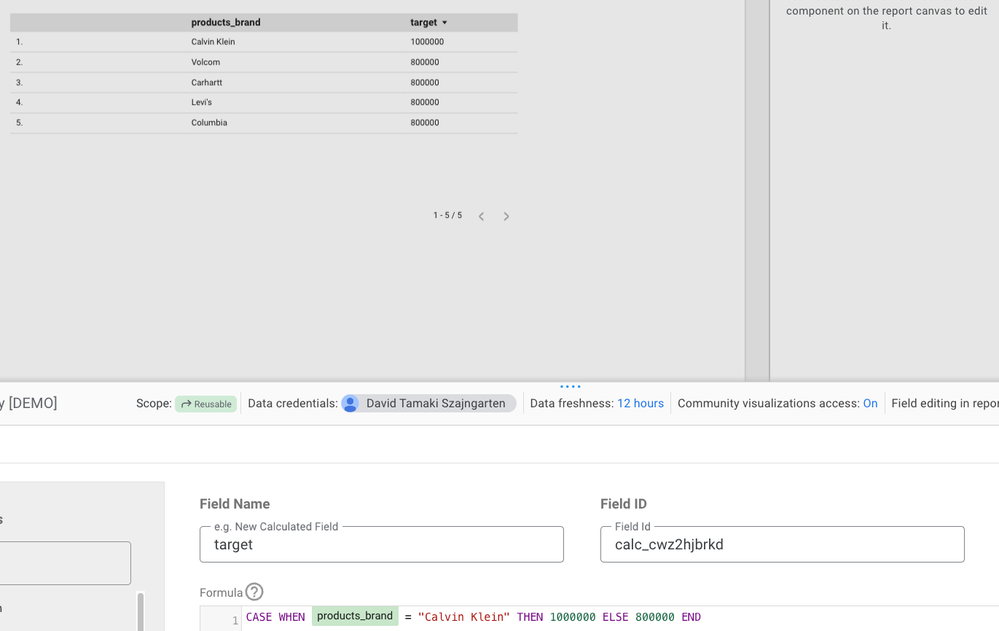The image size is (999, 631).
Task: Click the 800000 value in the Volcom row
Action: (x=424, y=62)
